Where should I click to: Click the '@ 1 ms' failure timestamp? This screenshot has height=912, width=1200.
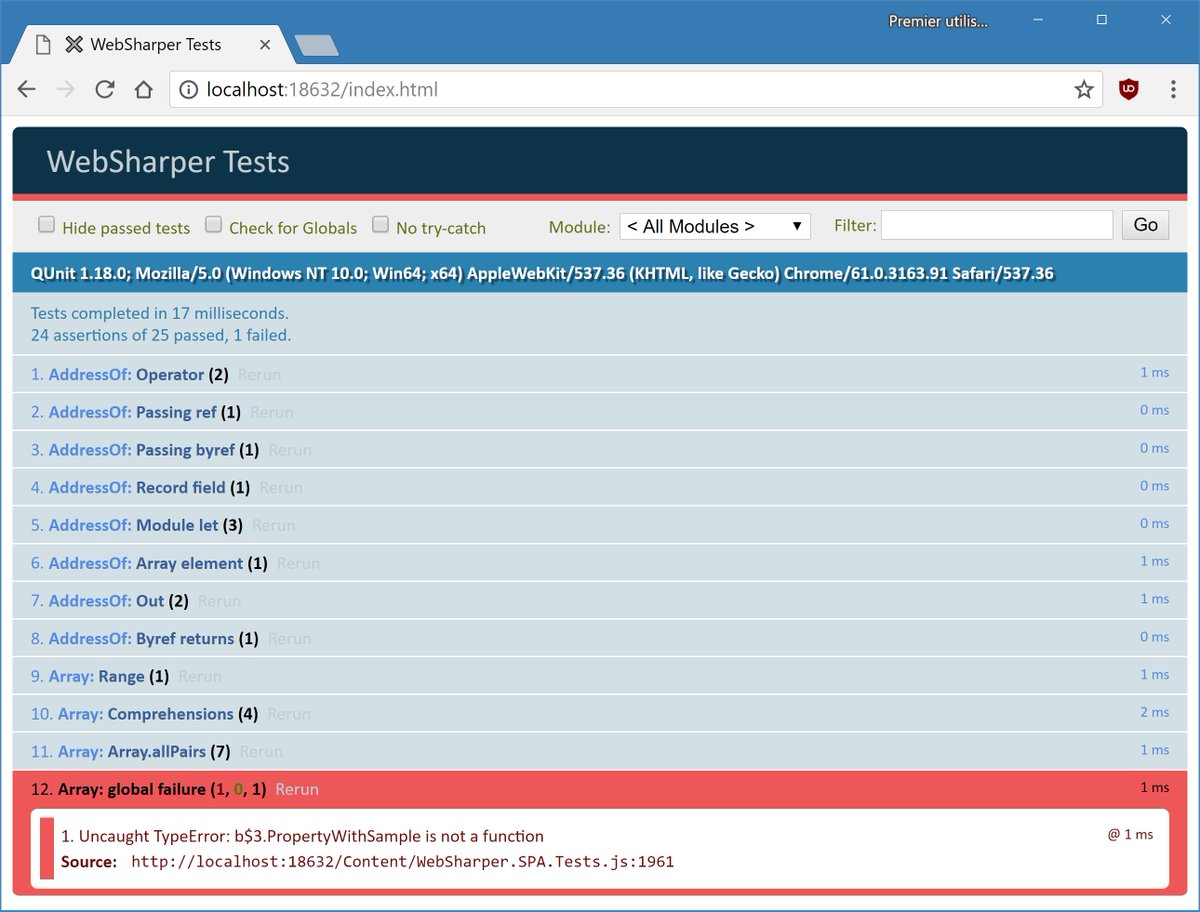[1130, 834]
